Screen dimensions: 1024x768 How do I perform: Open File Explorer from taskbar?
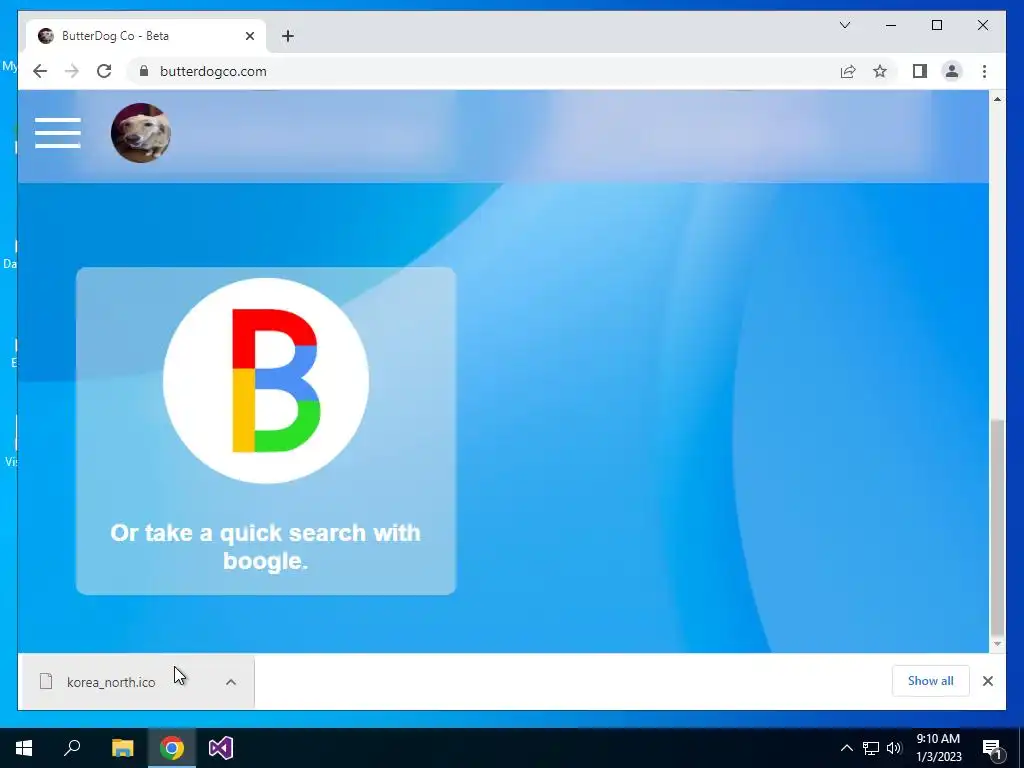pyautogui.click(x=122, y=748)
